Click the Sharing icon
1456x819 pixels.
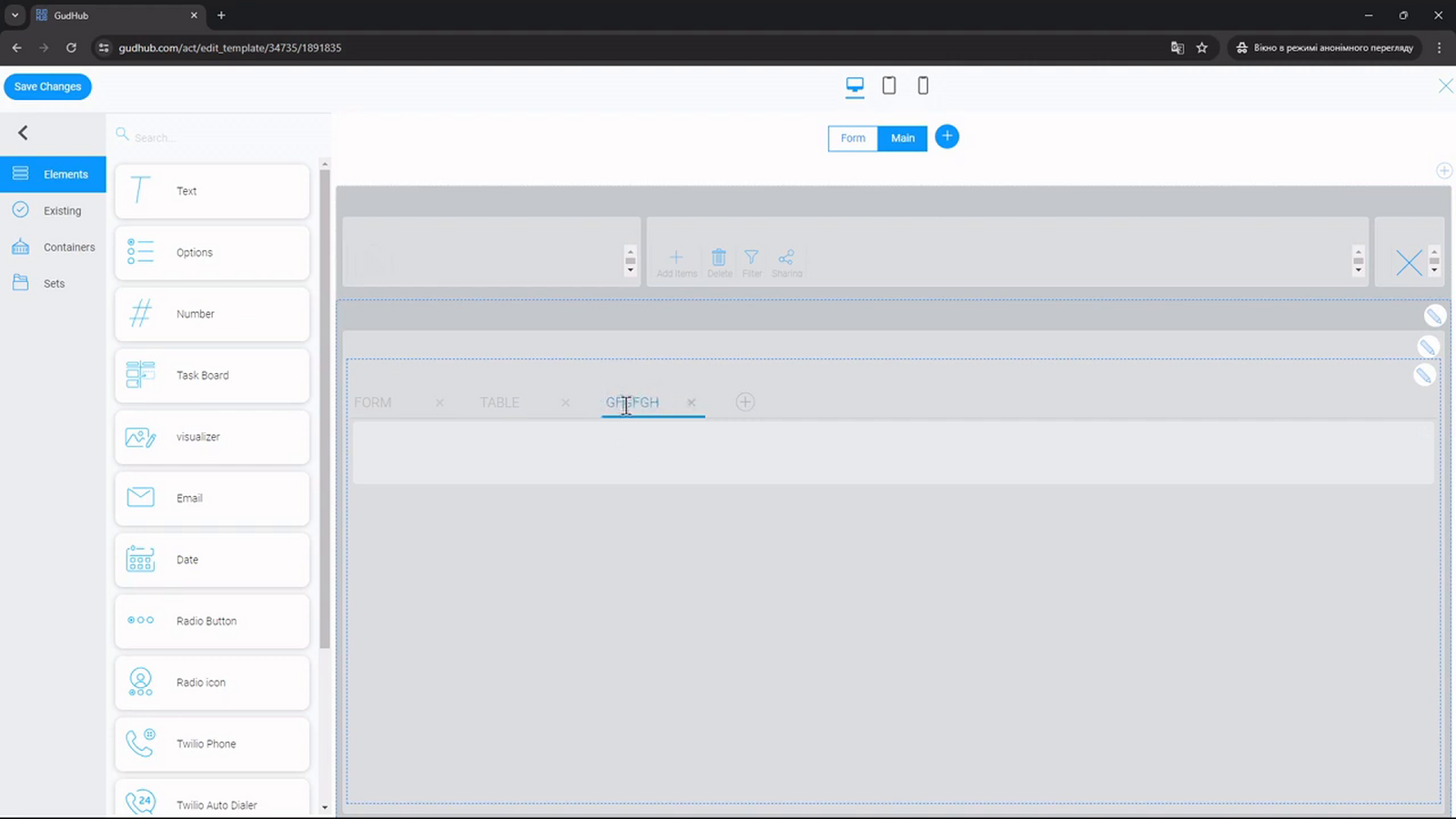[786, 258]
